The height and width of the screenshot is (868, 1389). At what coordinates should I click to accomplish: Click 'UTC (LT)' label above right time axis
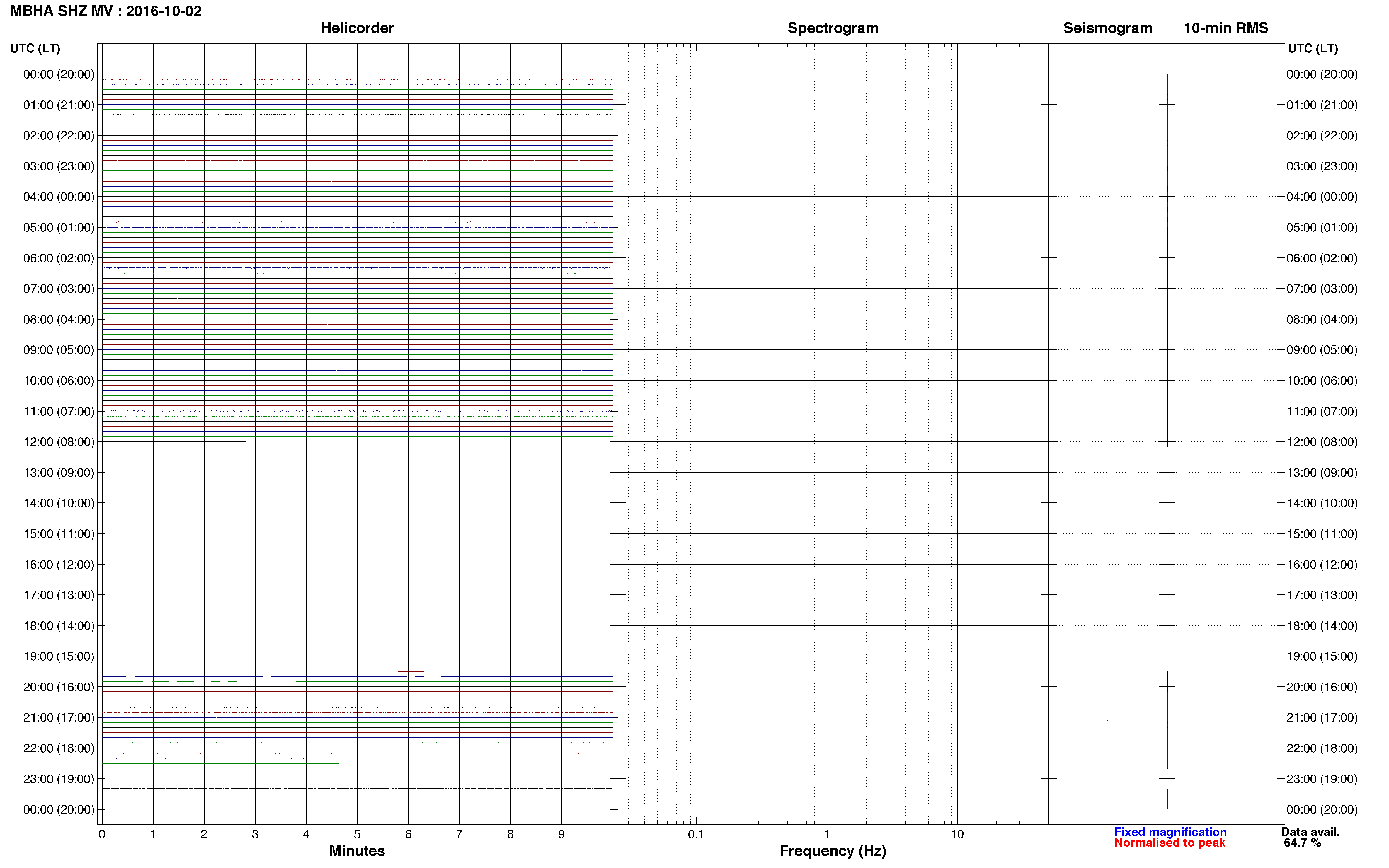coord(1313,48)
